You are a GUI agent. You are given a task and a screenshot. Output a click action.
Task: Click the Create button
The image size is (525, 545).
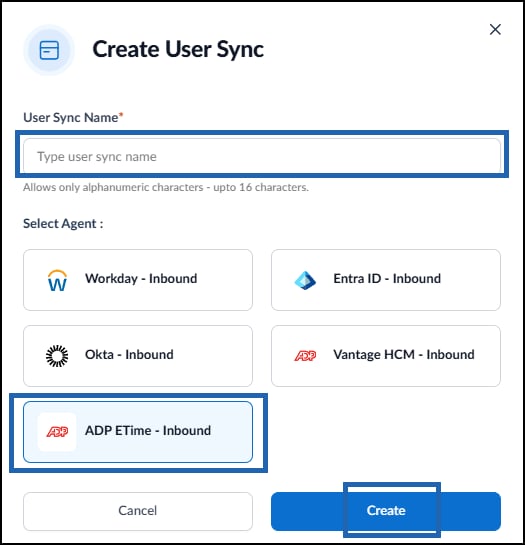[x=386, y=511]
